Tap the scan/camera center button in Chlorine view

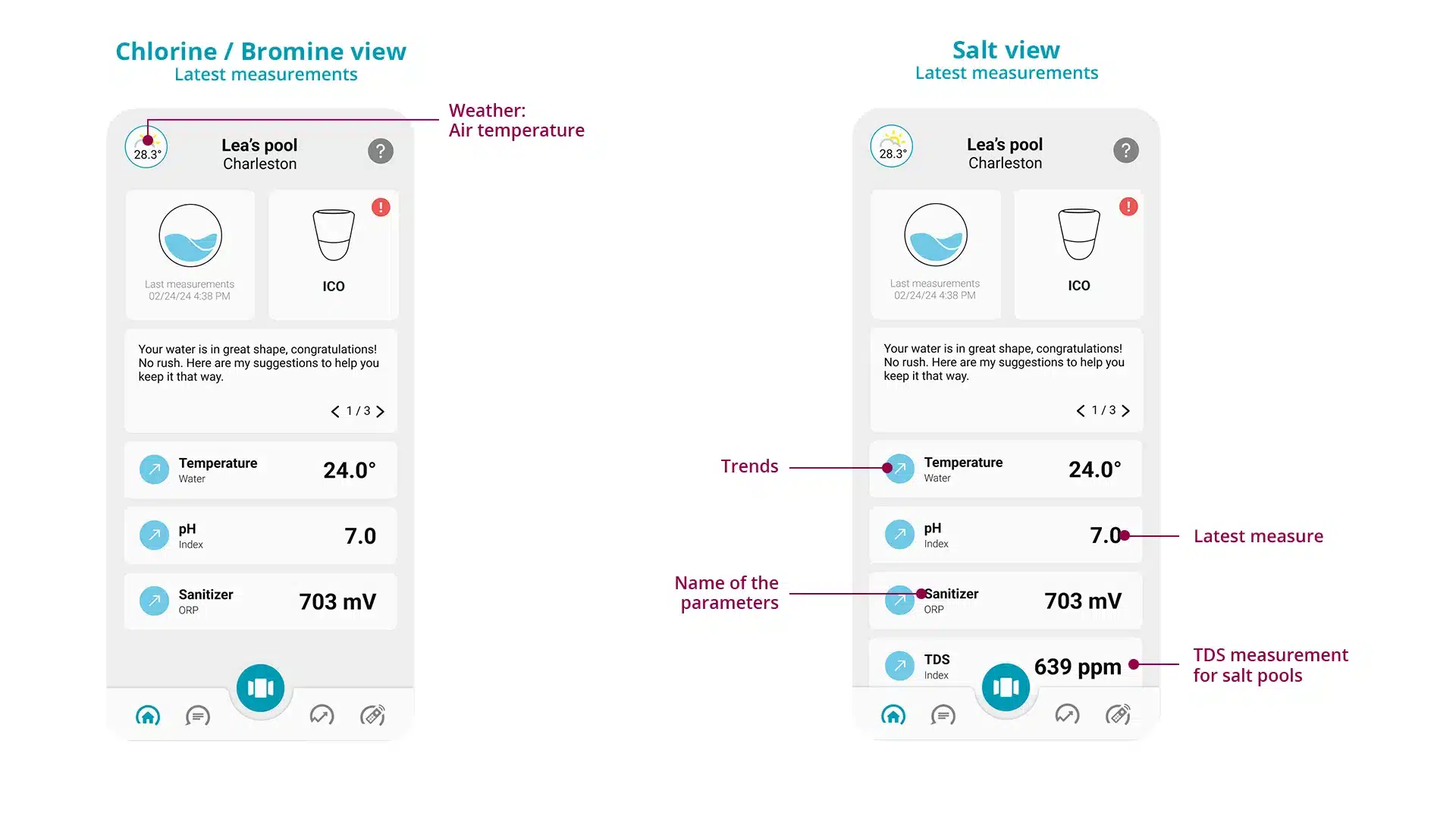tap(261, 687)
